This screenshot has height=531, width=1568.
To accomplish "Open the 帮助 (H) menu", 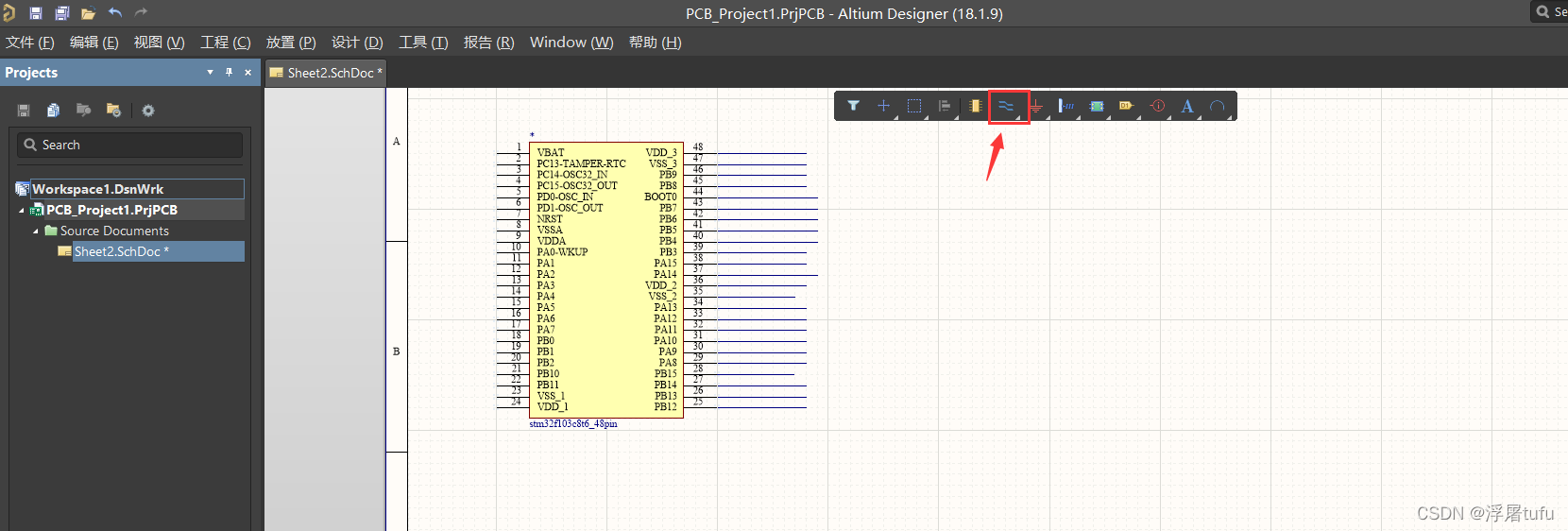I will [x=656, y=43].
